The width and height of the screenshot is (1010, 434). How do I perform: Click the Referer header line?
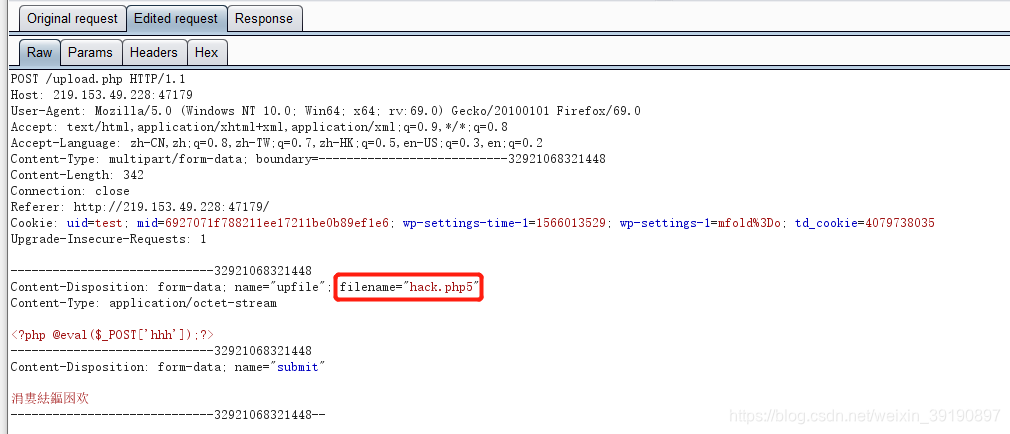point(140,207)
